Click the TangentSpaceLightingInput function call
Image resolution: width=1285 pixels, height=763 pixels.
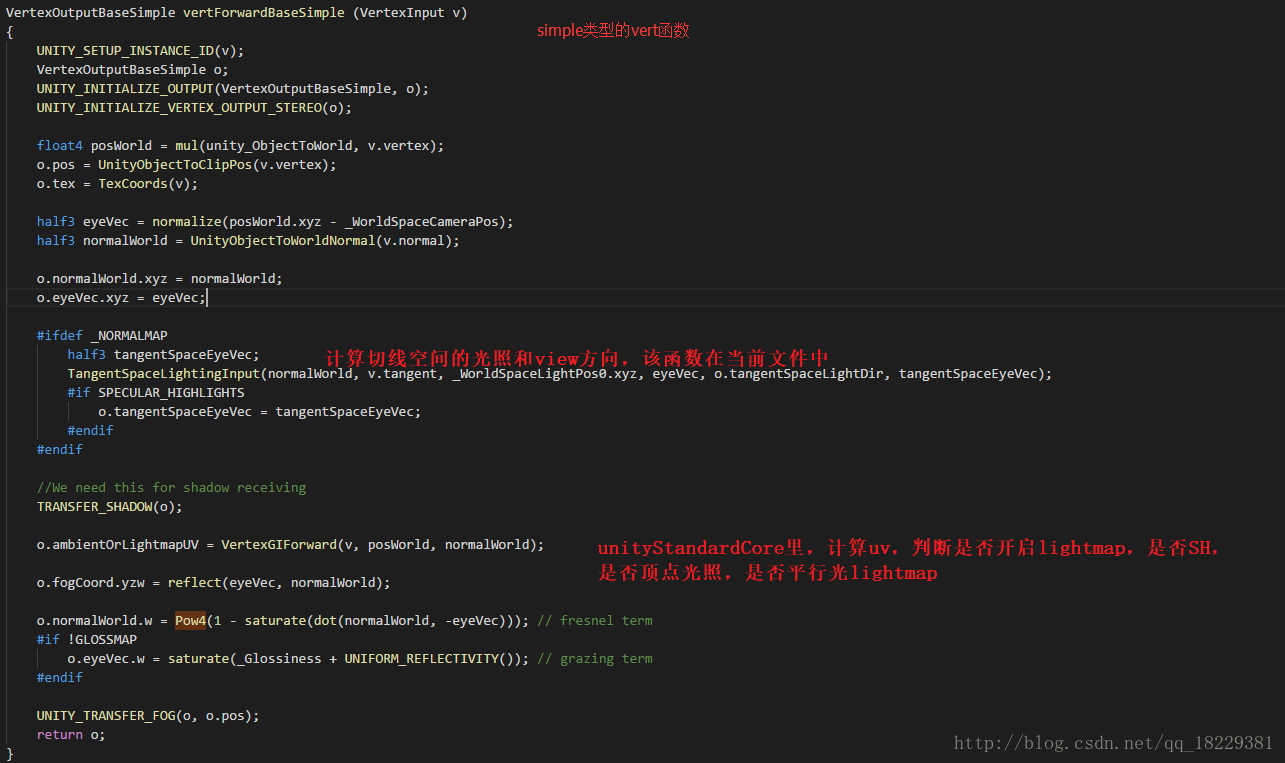pyautogui.click(x=164, y=374)
